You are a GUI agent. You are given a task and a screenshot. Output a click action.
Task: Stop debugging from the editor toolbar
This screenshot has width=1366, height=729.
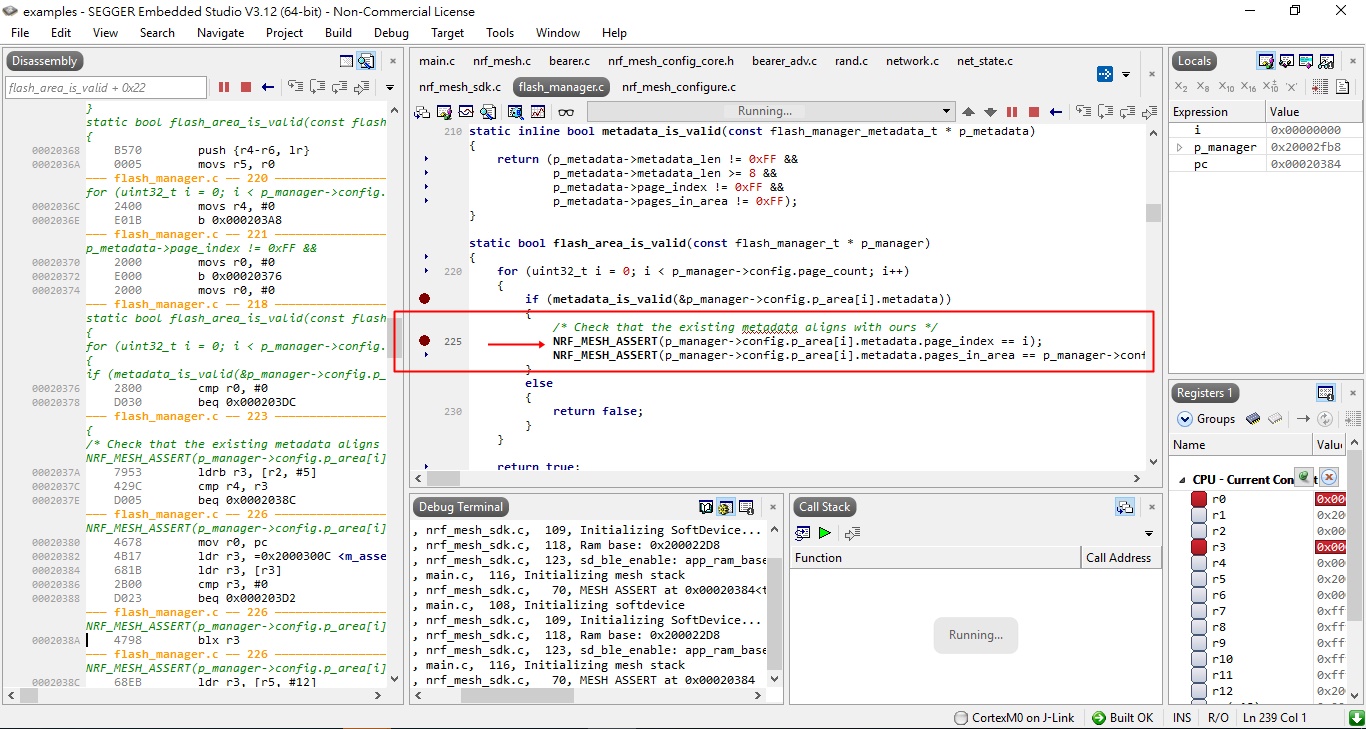click(x=1034, y=111)
